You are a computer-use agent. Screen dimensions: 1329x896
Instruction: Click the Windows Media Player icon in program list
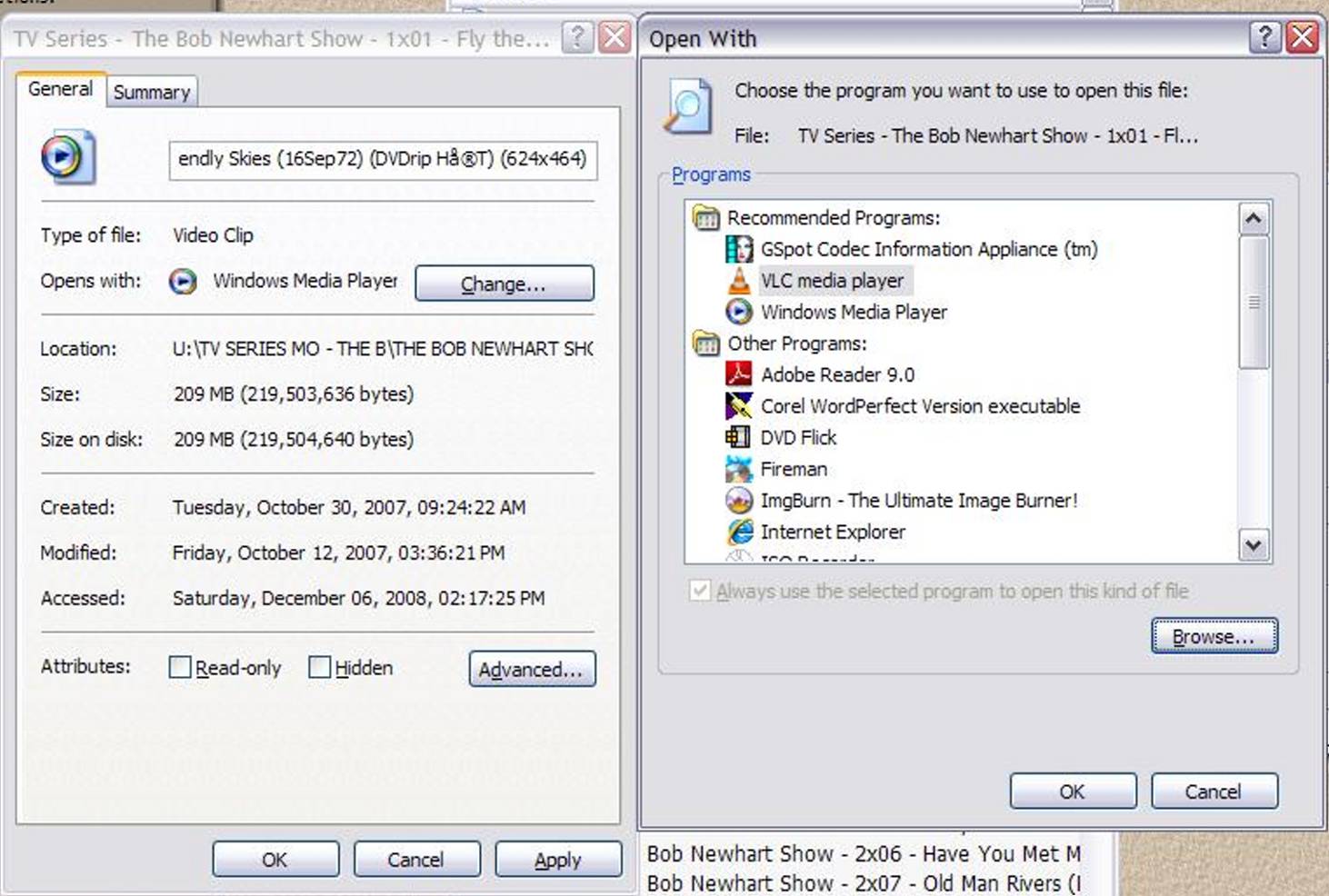[739, 312]
